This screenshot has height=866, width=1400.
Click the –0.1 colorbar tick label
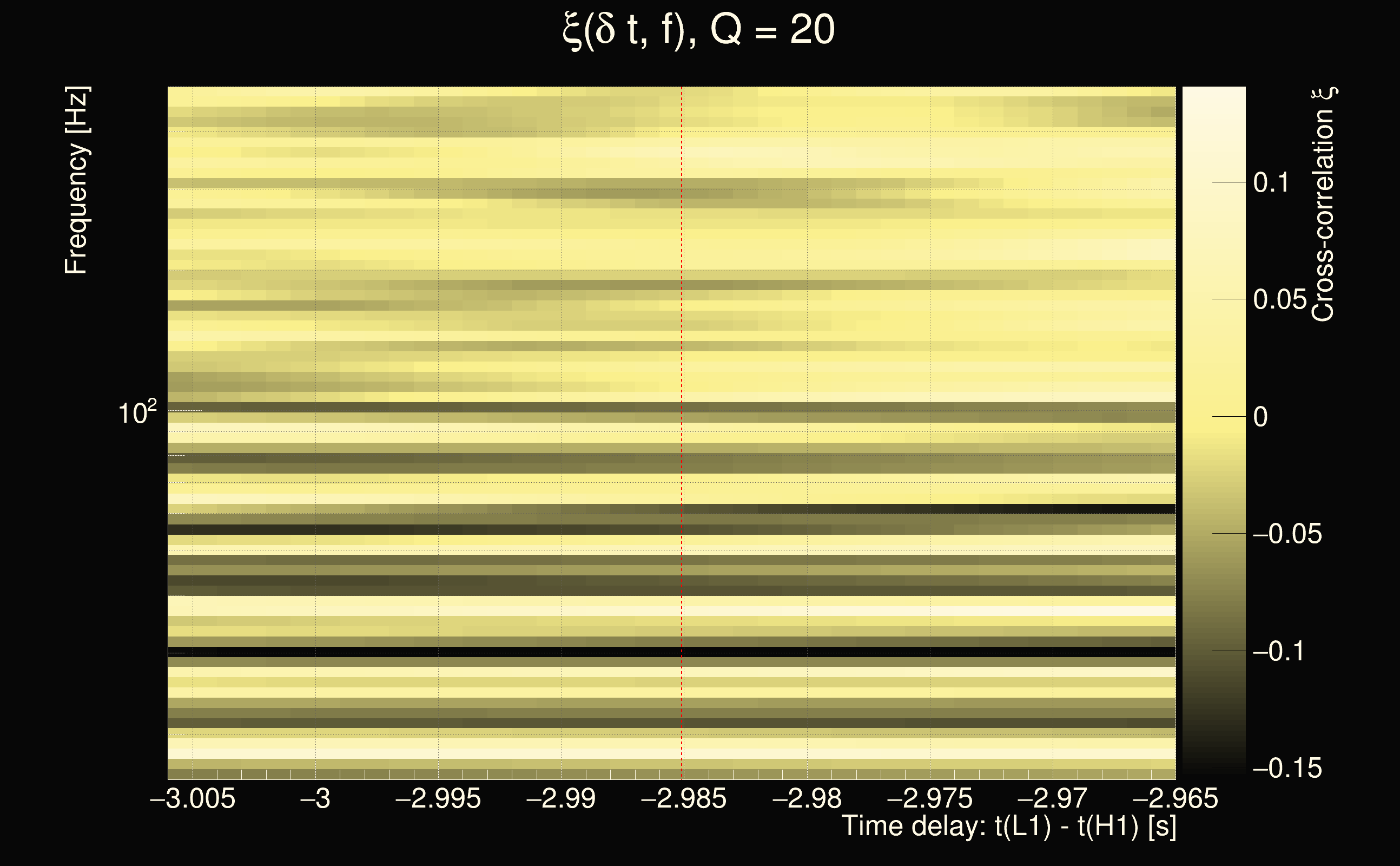pos(1279,651)
